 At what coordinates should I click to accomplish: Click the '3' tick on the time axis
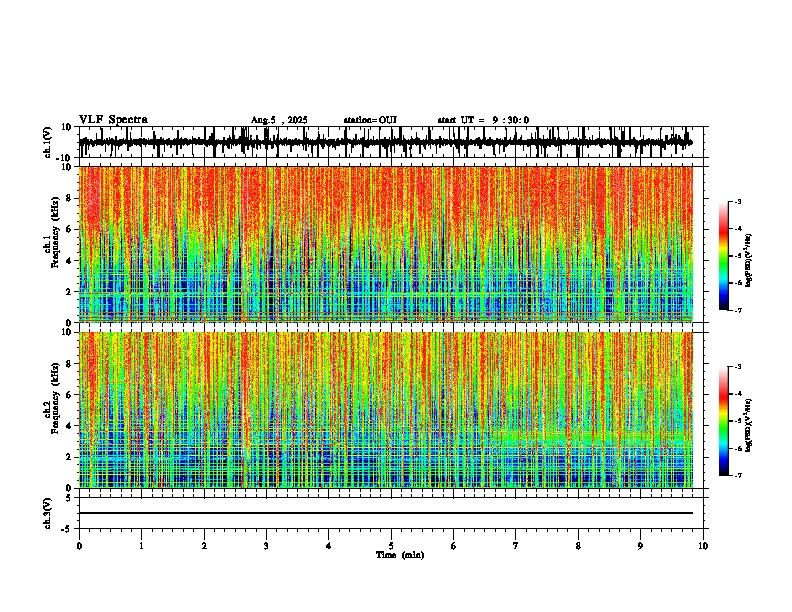[266, 546]
